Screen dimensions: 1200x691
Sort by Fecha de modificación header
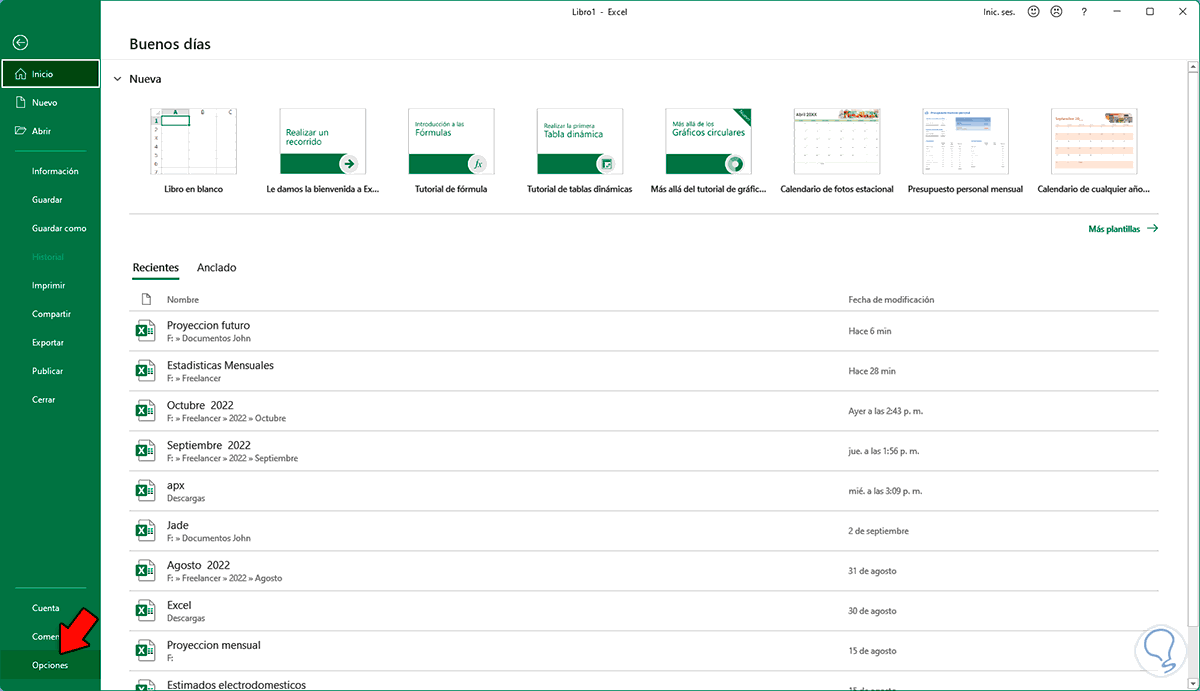(891, 300)
